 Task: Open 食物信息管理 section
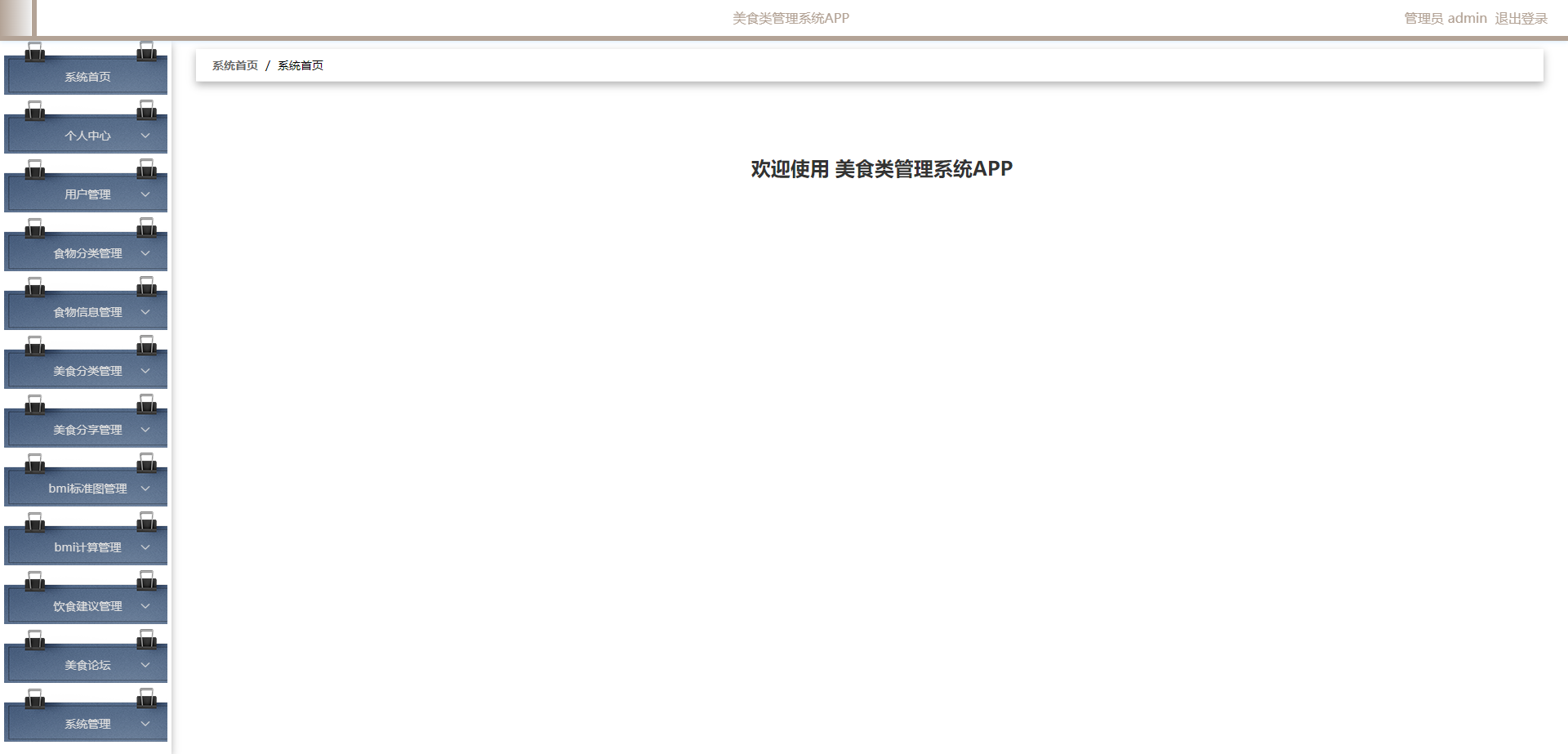tap(86, 311)
